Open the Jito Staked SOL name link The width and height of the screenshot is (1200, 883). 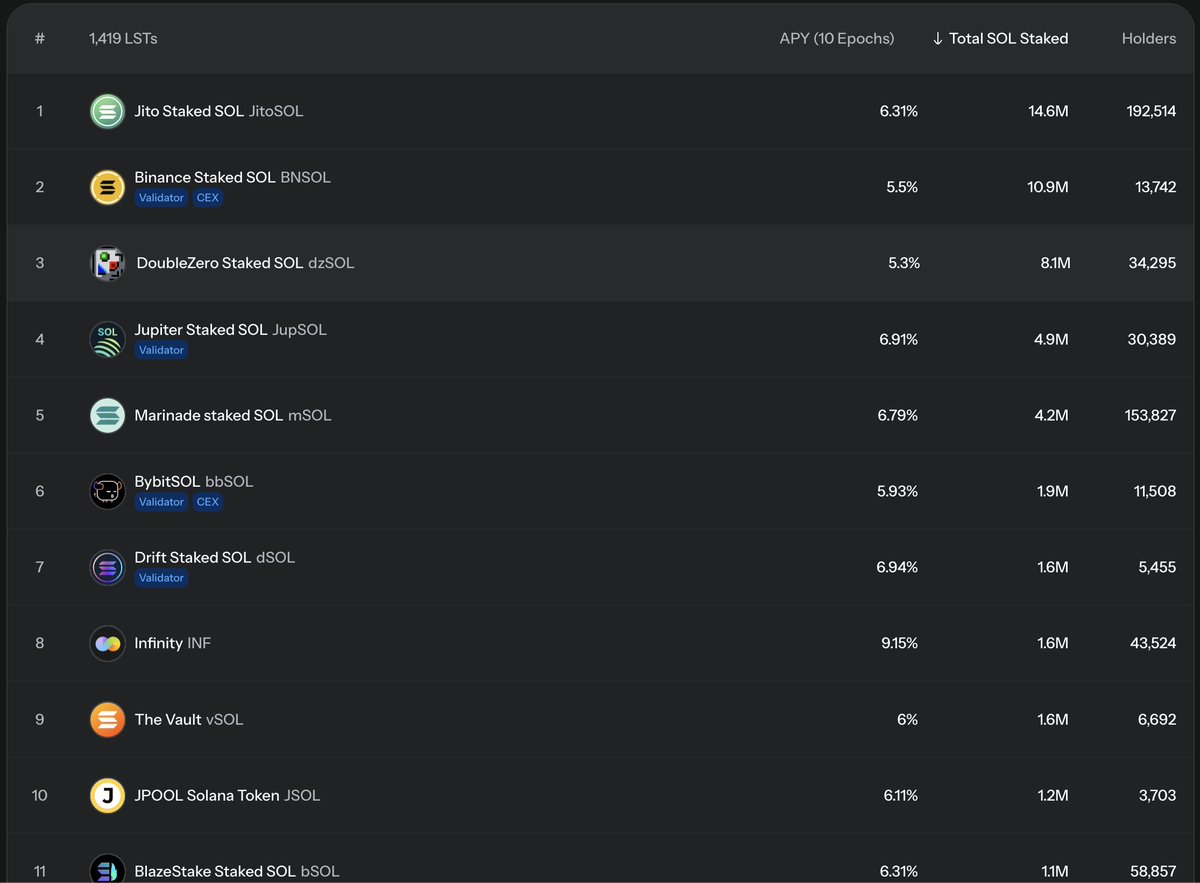(219, 111)
